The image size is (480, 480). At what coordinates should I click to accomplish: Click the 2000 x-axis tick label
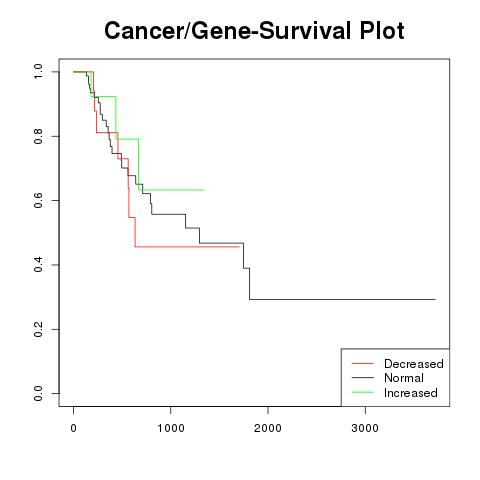pos(268,428)
